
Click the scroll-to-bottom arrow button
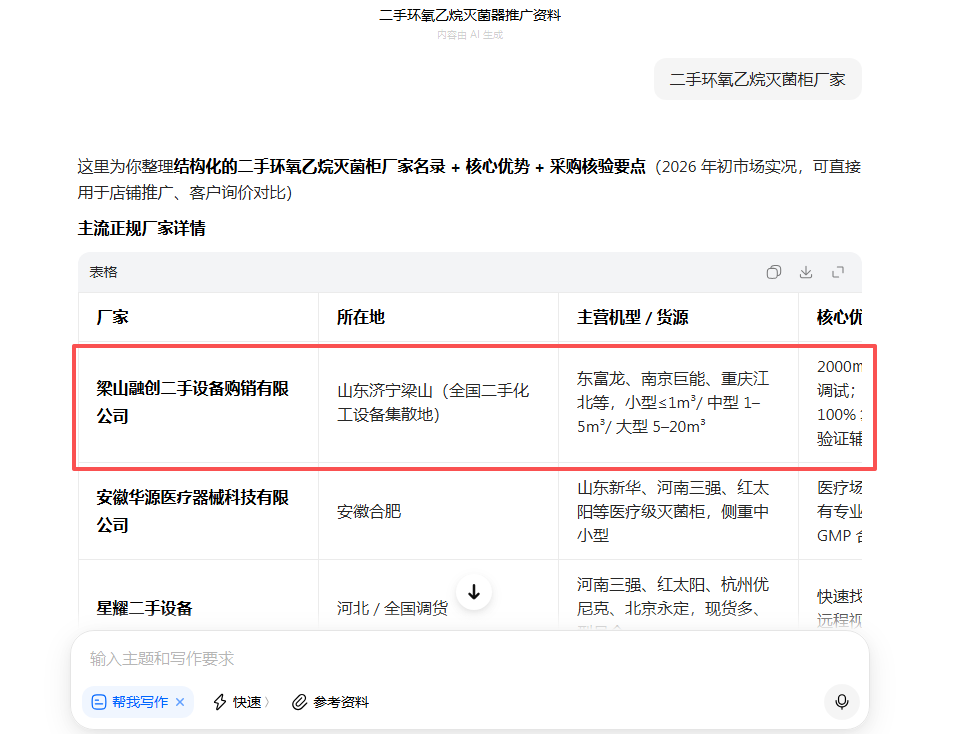click(x=474, y=592)
